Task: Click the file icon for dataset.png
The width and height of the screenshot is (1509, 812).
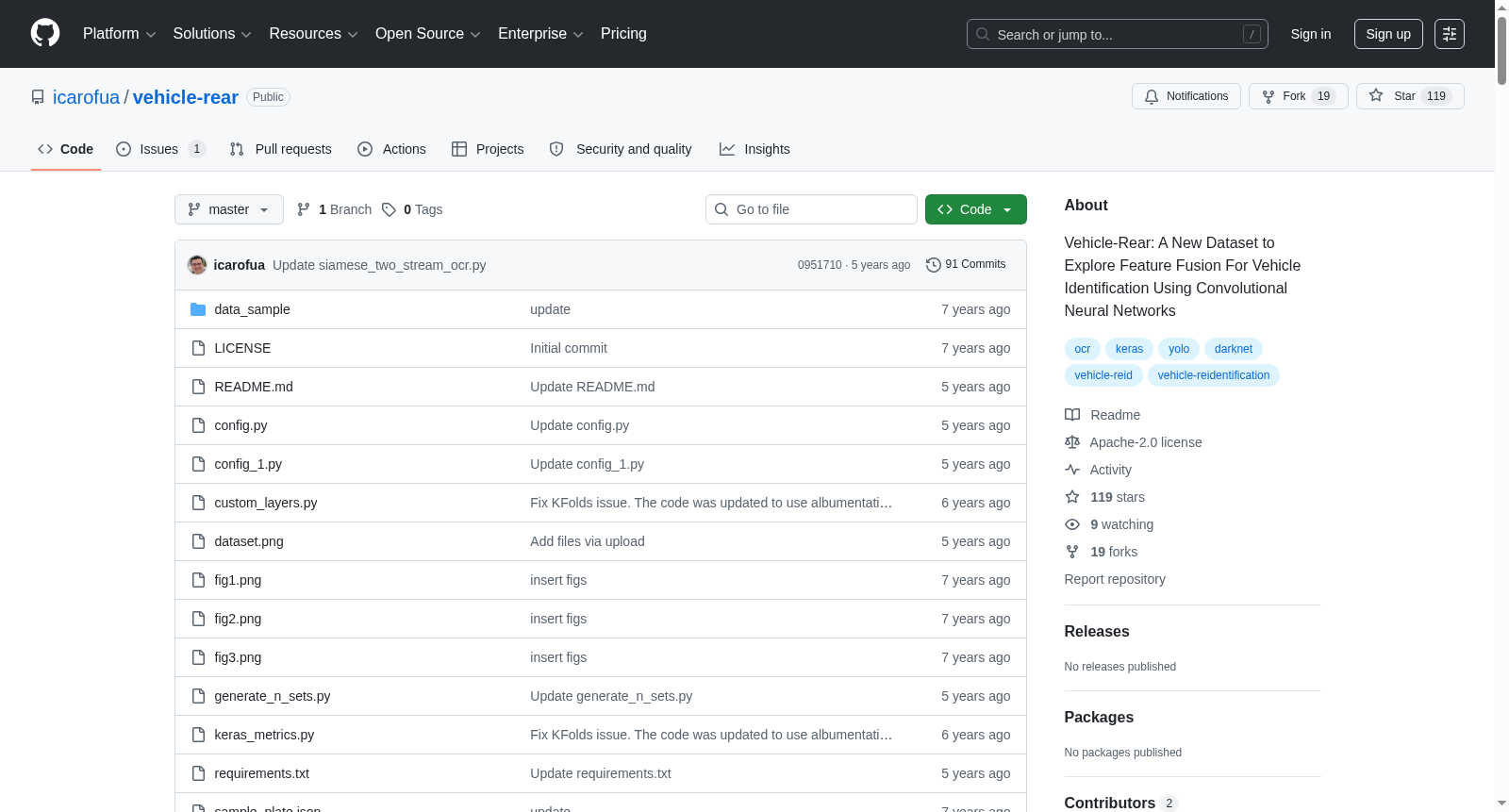Action: coord(198,541)
